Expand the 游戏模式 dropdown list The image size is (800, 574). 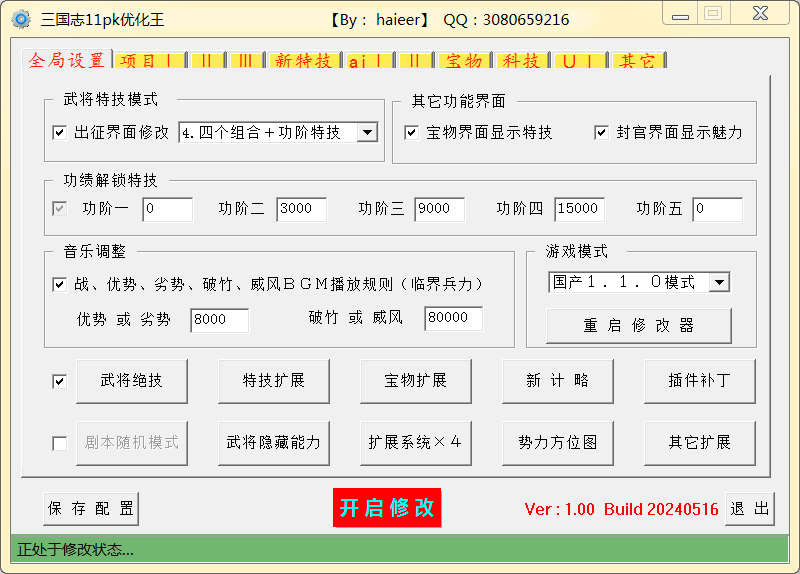click(719, 283)
